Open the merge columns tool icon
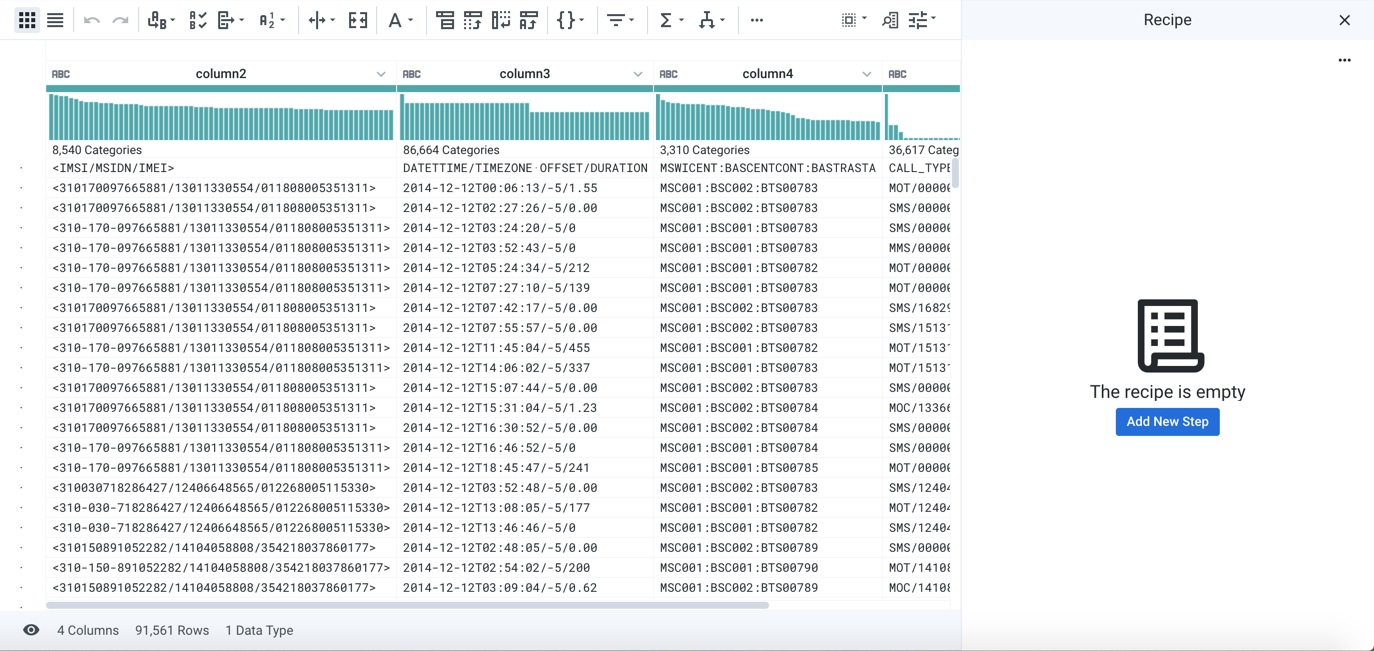1374x651 pixels. (156, 20)
